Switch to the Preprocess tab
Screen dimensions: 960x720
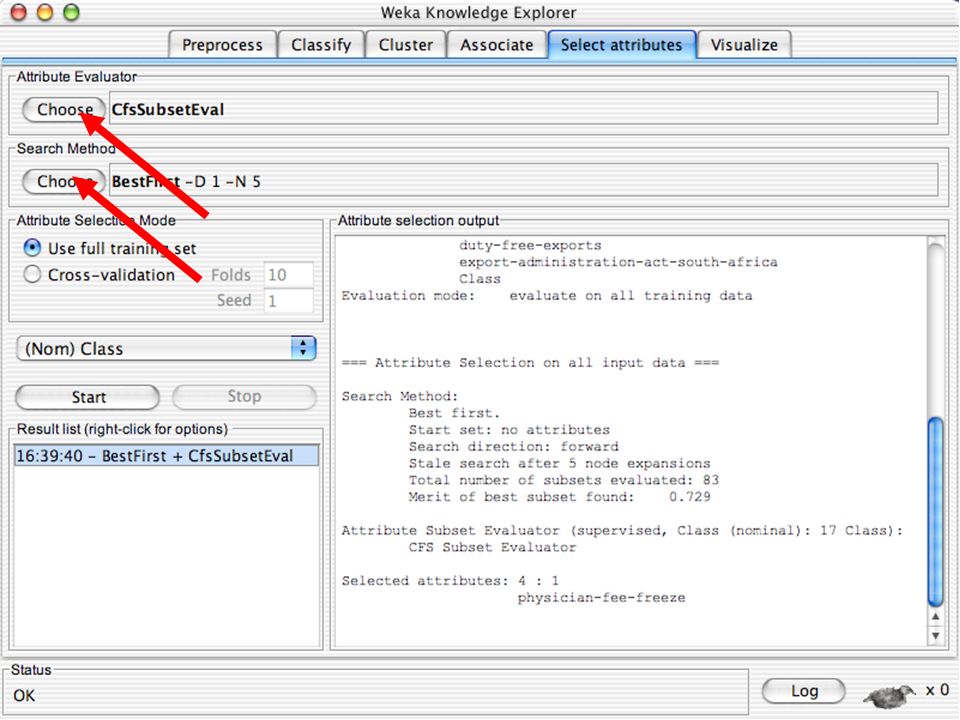tap(222, 45)
